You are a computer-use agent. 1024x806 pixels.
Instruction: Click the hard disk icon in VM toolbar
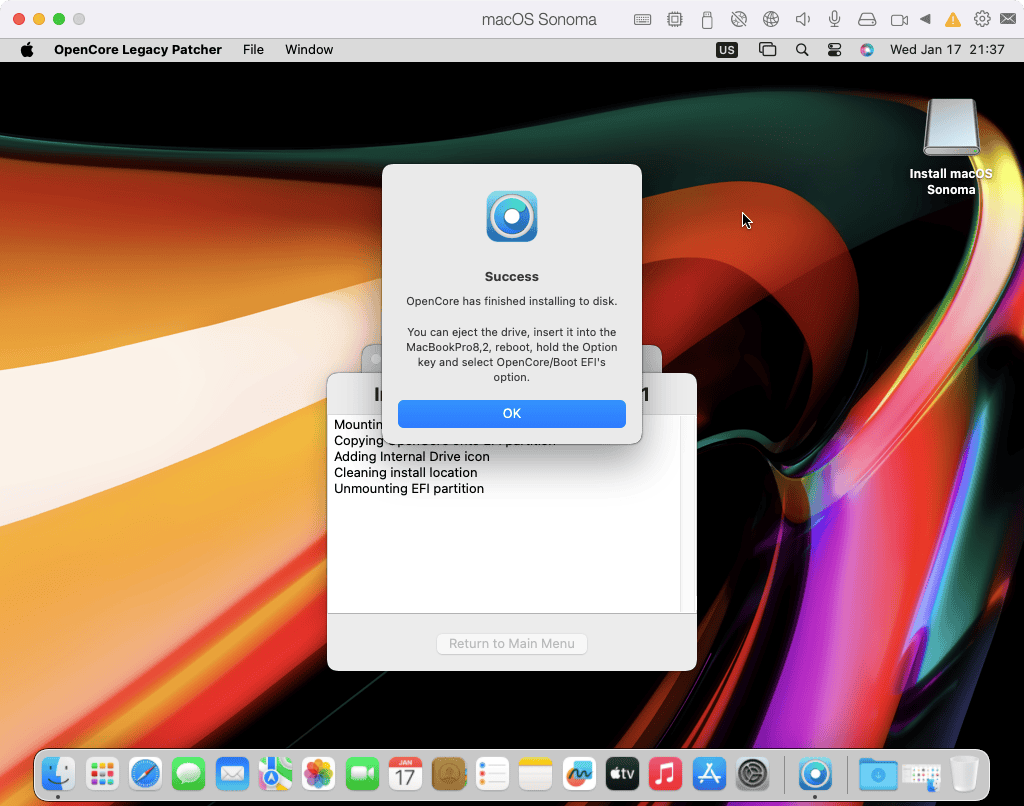pyautogui.click(x=867, y=19)
